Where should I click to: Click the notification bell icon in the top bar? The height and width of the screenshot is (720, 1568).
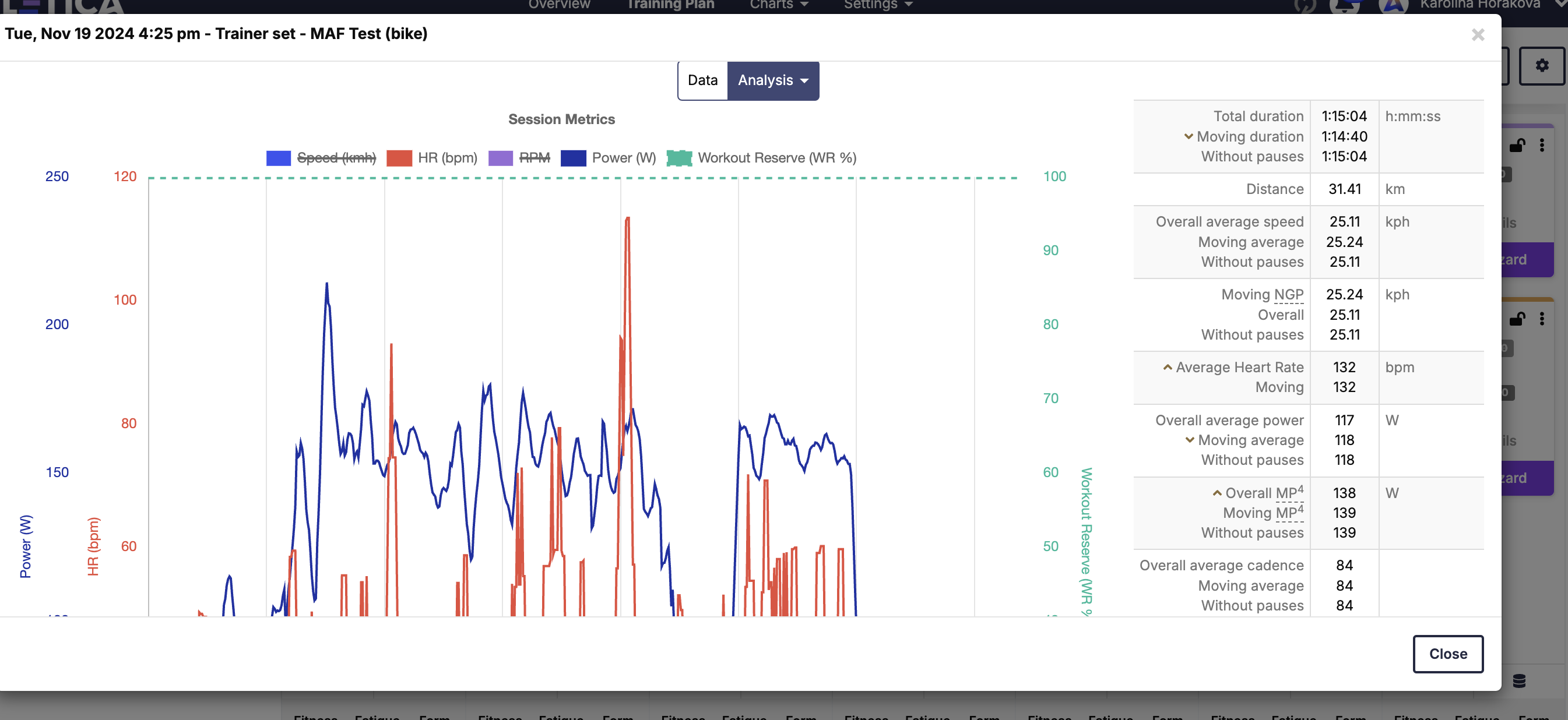tap(1344, 6)
